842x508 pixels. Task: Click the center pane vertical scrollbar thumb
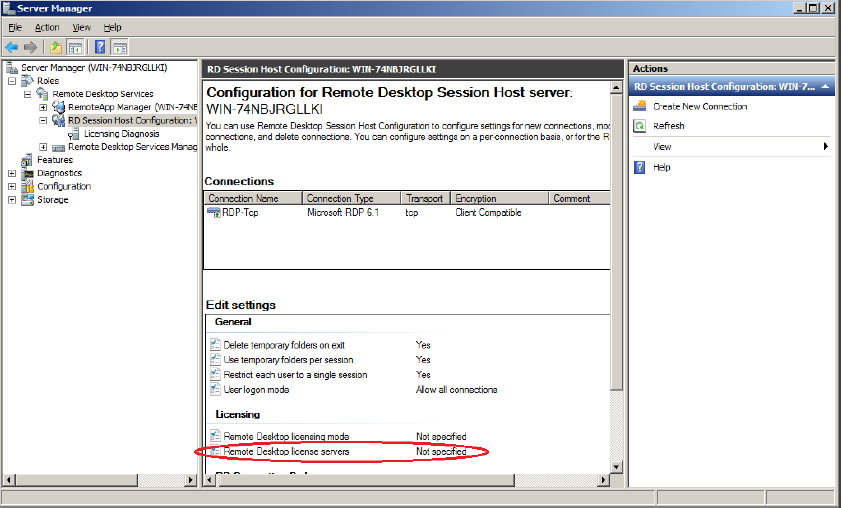(616, 243)
